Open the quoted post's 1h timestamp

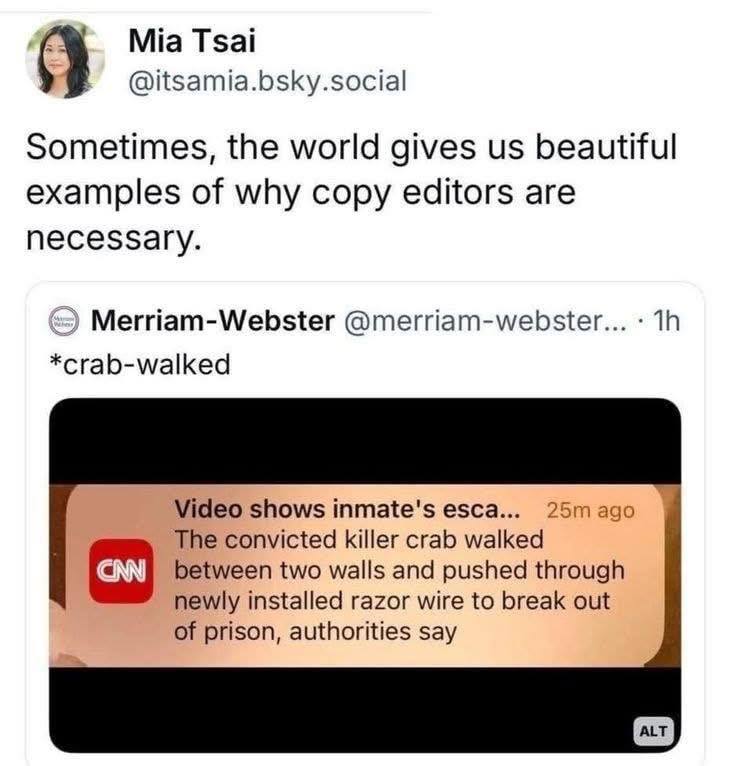[663, 322]
